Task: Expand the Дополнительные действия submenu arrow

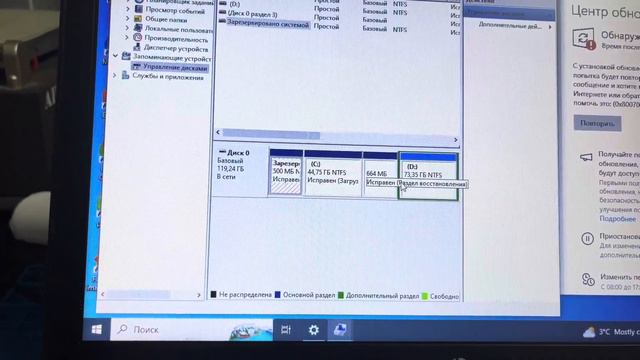Action: 550,27
